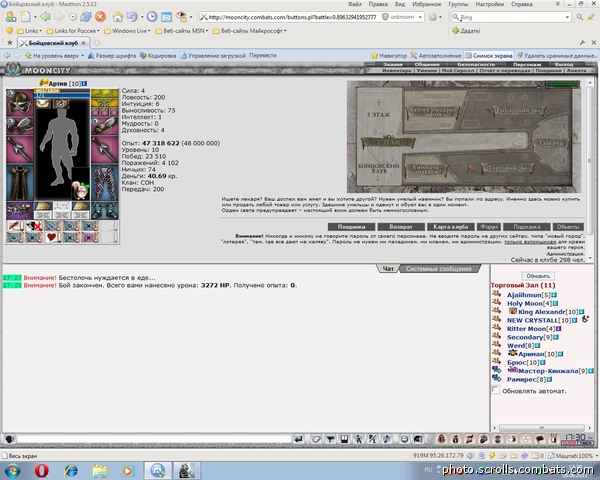This screenshot has height=480, width=600.
Task: Toggle the 'Обновлять автомат.' checkbox
Action: [496, 390]
